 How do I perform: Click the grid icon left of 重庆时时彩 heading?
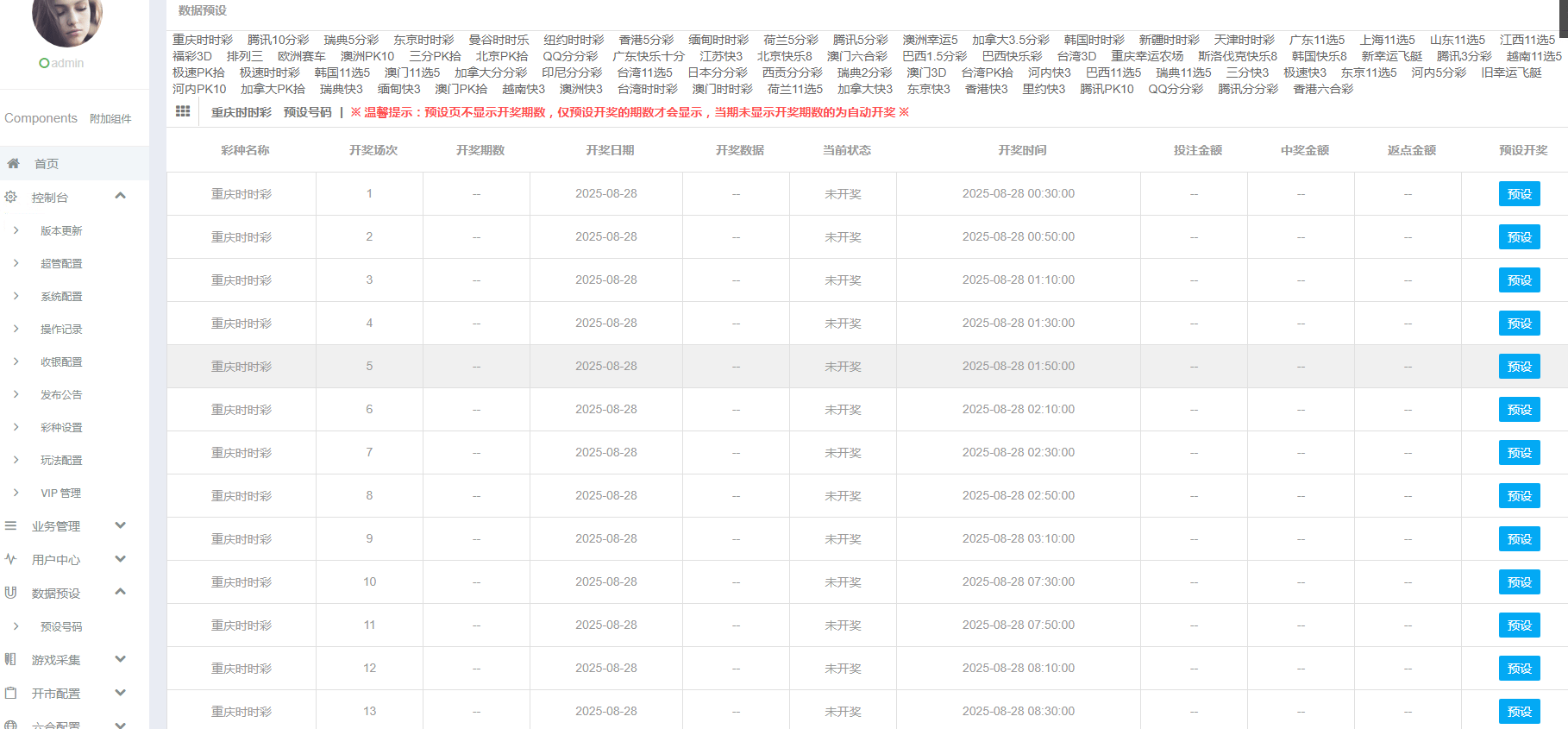coord(183,111)
